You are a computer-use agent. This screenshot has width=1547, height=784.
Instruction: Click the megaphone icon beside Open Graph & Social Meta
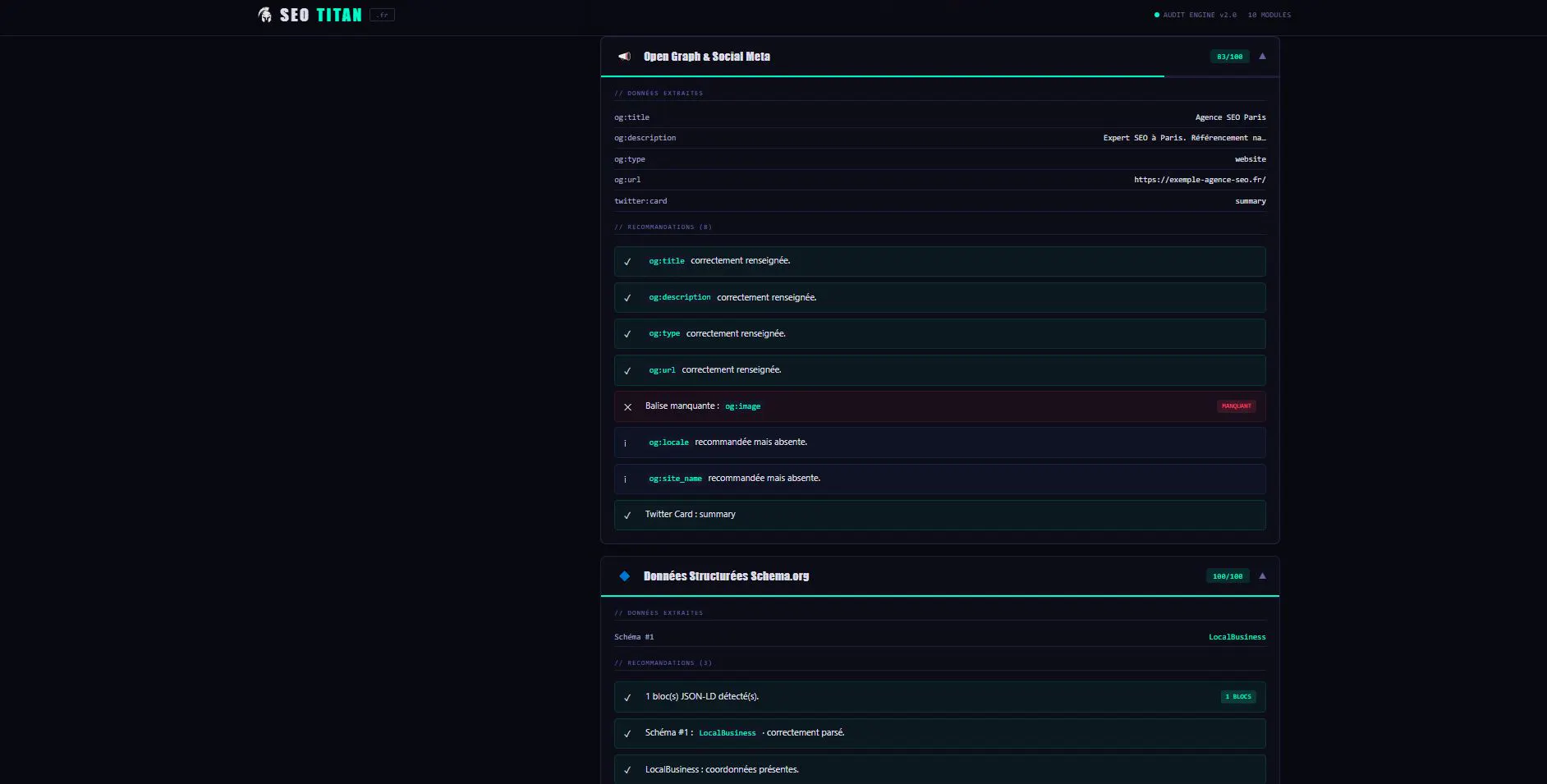625,57
